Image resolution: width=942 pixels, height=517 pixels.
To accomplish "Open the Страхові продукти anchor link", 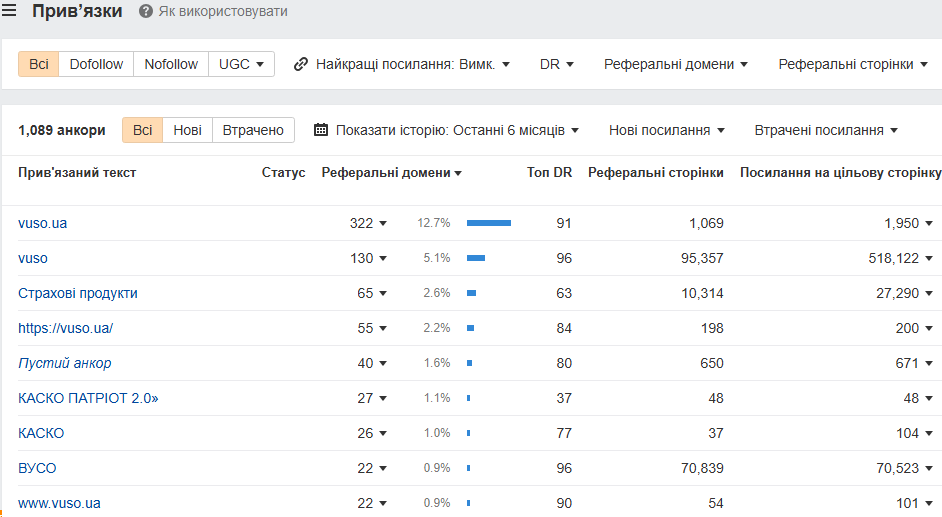I will (x=77, y=293).
